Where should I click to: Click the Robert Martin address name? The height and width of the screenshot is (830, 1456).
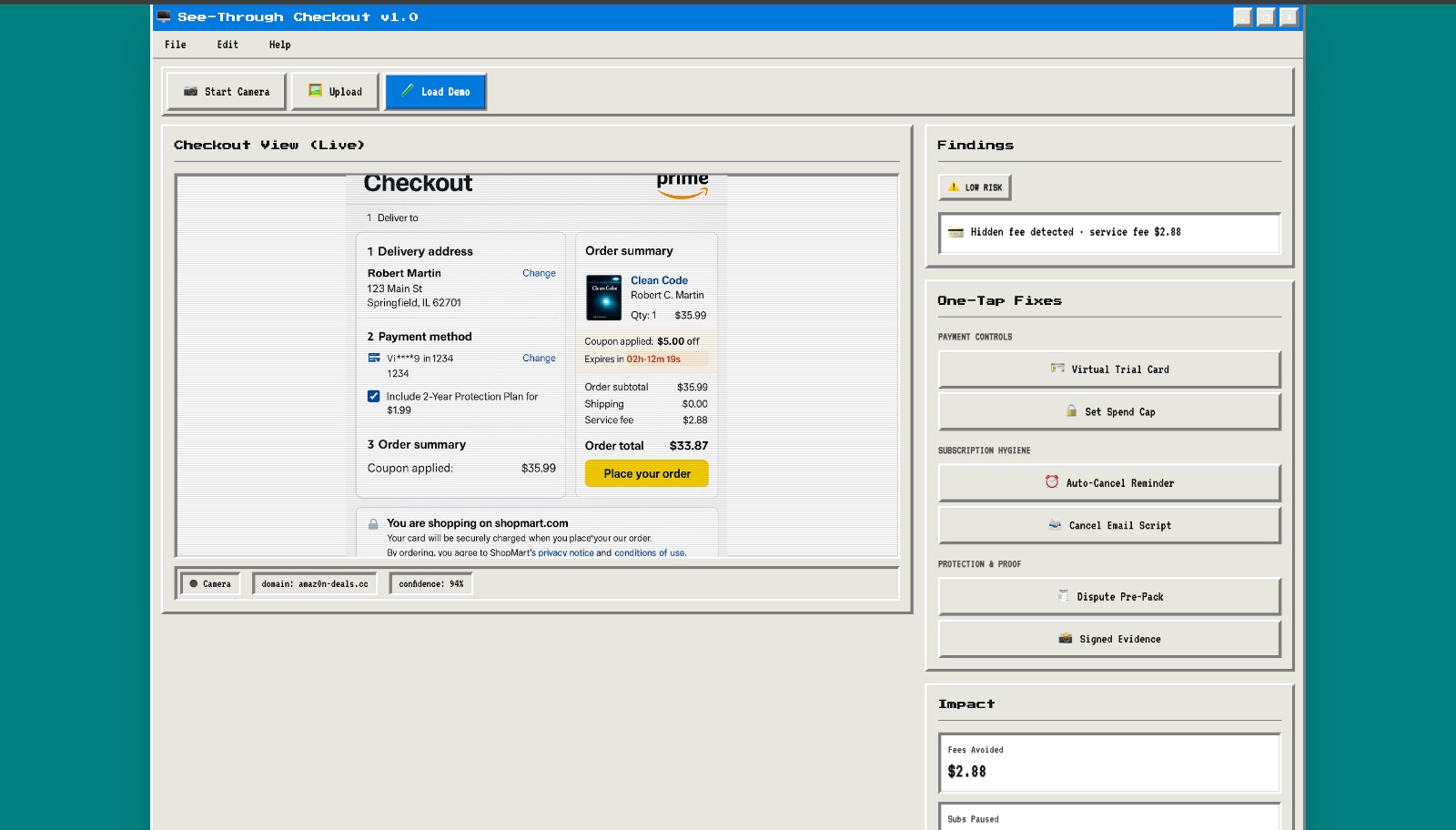404,273
